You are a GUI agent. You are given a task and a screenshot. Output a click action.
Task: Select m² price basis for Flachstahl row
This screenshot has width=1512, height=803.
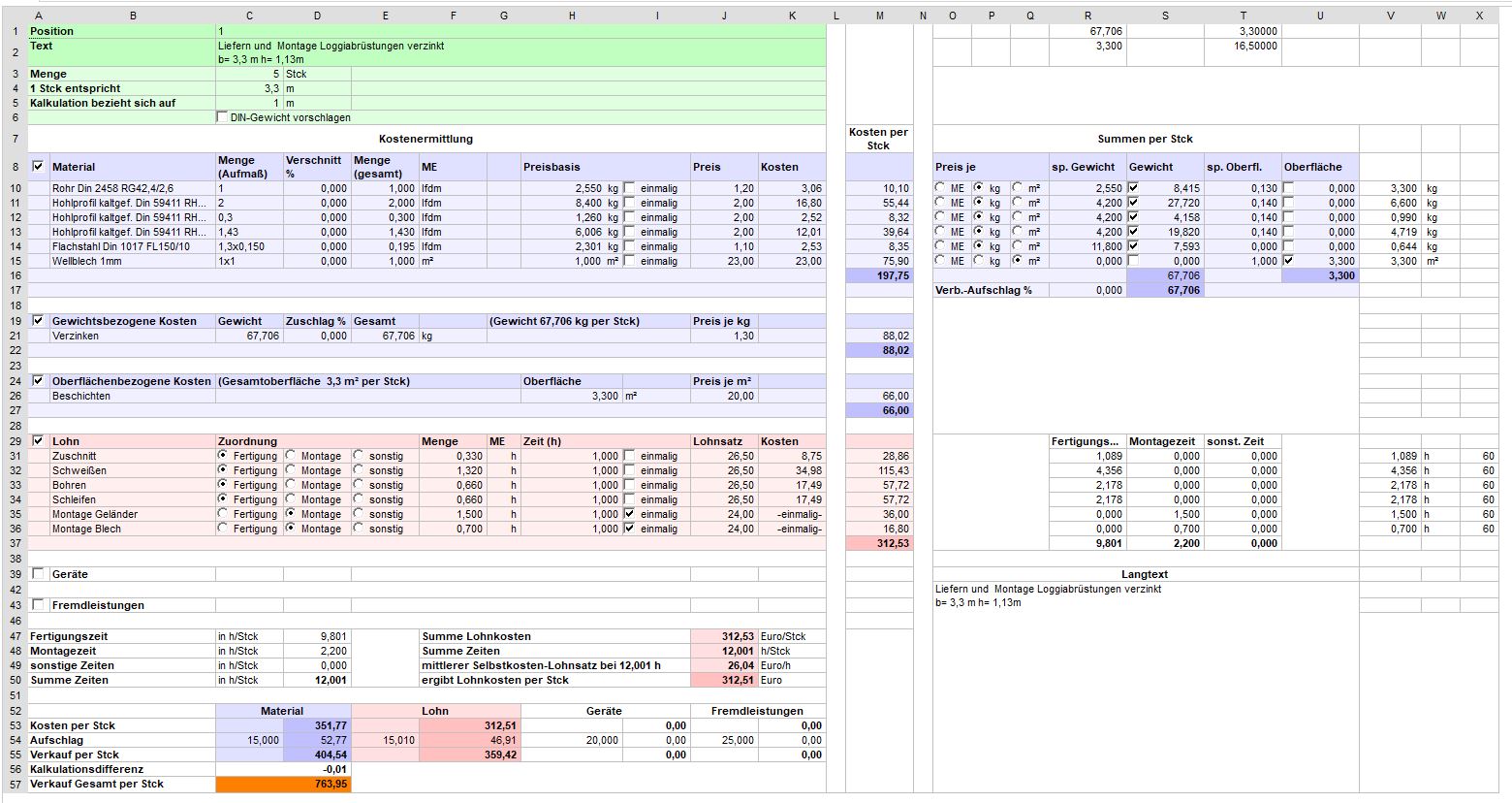[1017, 246]
